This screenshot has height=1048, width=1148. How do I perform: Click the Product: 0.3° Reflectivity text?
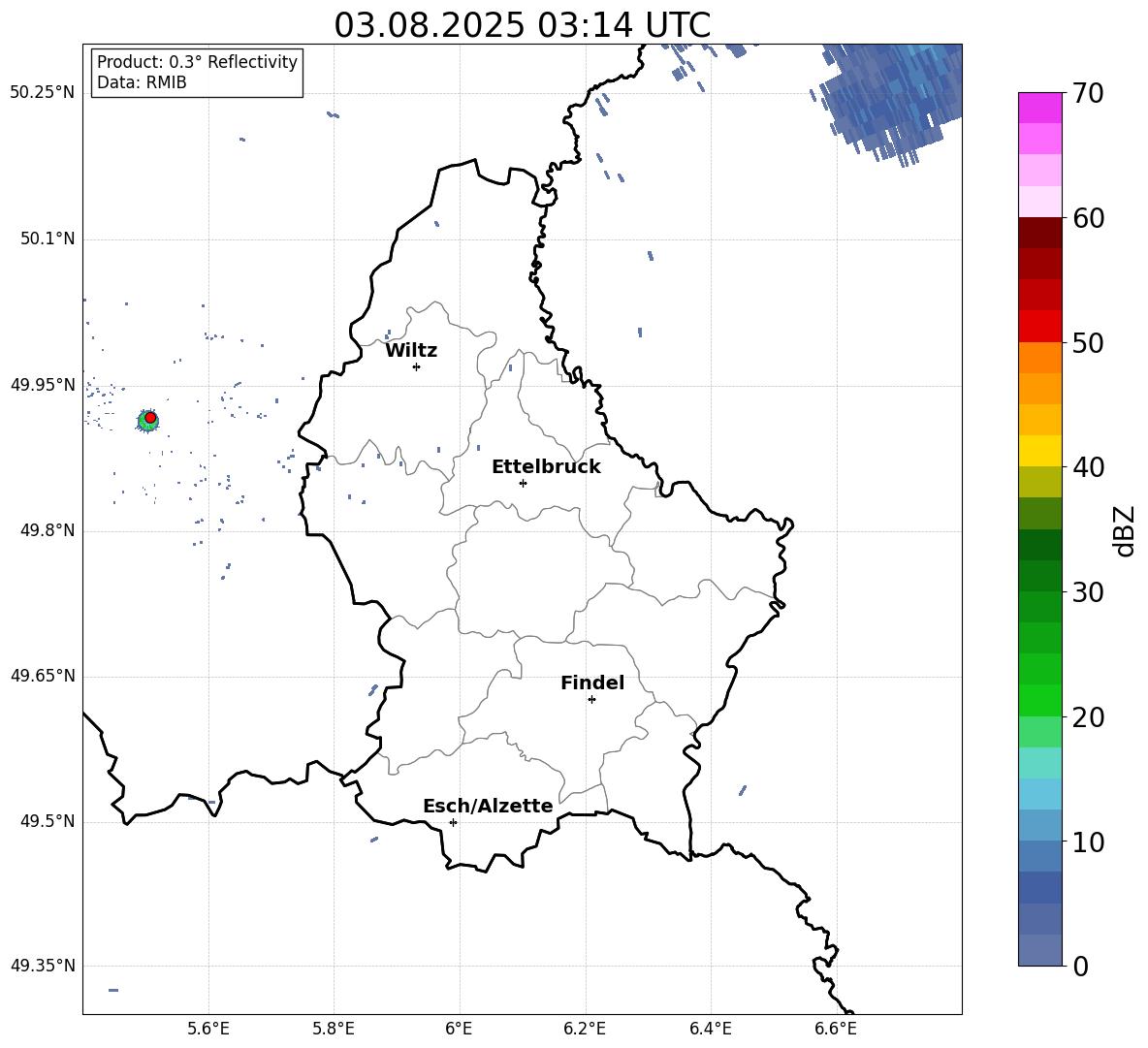click(x=197, y=61)
